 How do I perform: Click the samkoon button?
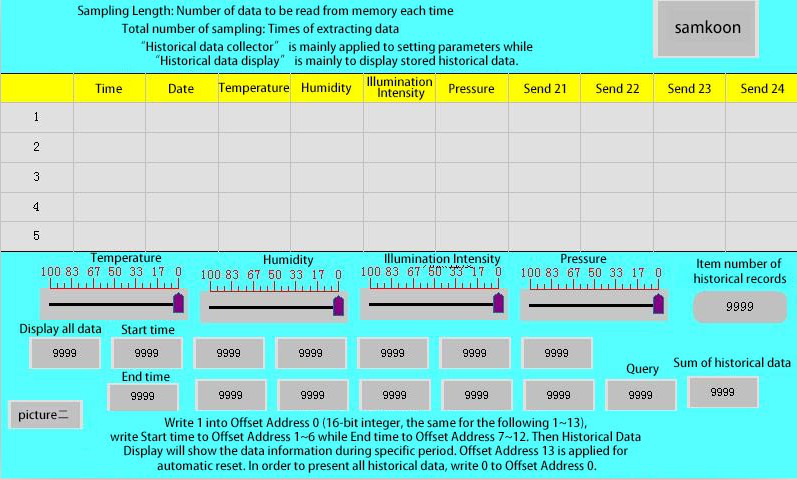tap(708, 28)
